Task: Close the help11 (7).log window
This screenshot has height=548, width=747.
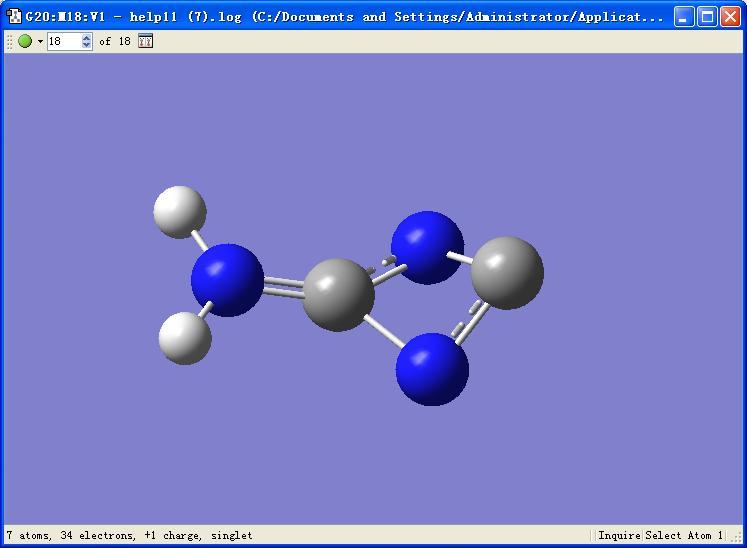Action: coord(730,17)
